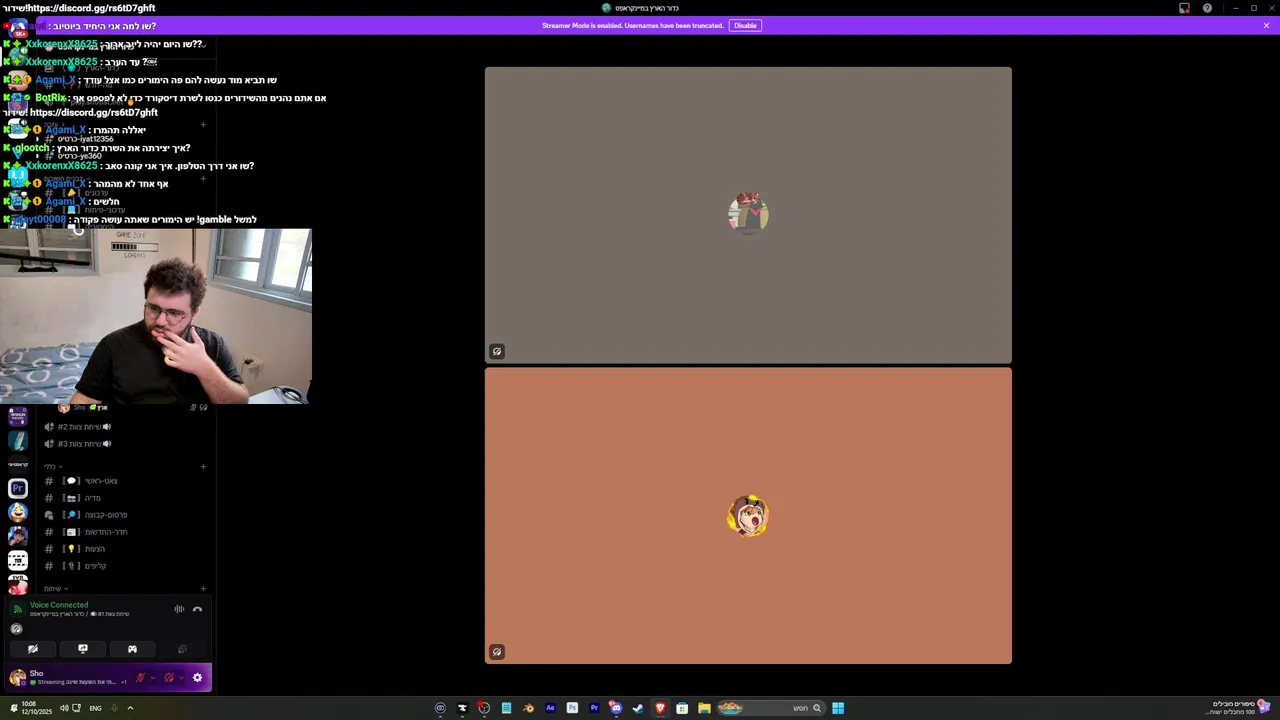
Task: Dismiss the Streamer Mode purple banner
Action: click(1266, 25)
